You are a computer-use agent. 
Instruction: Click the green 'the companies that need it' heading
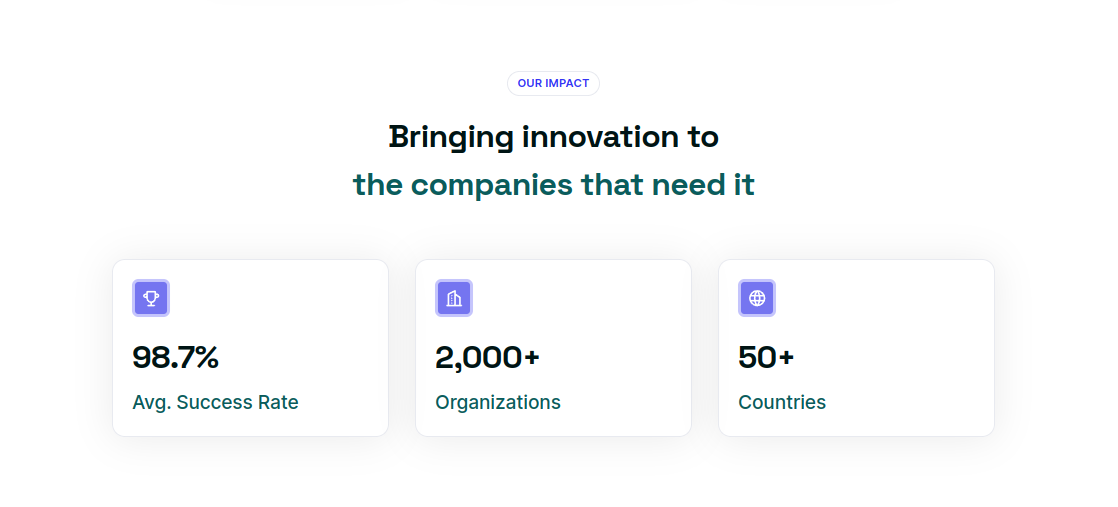click(x=554, y=185)
